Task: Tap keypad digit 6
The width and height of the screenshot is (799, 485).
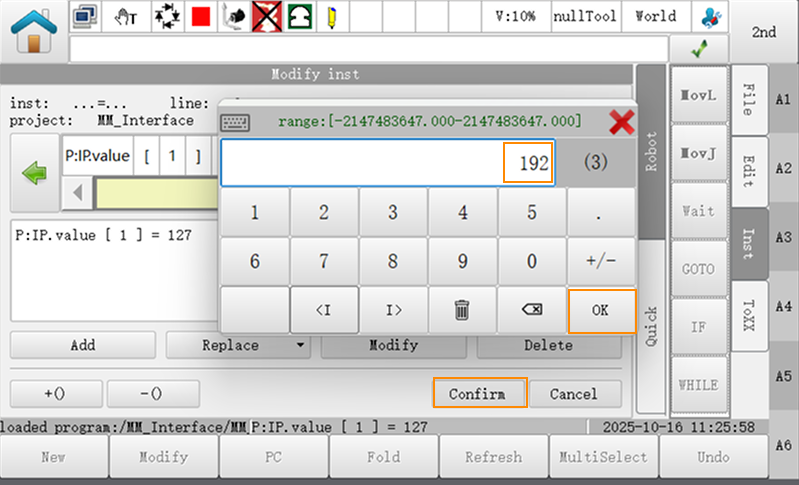Action: pyautogui.click(x=254, y=261)
